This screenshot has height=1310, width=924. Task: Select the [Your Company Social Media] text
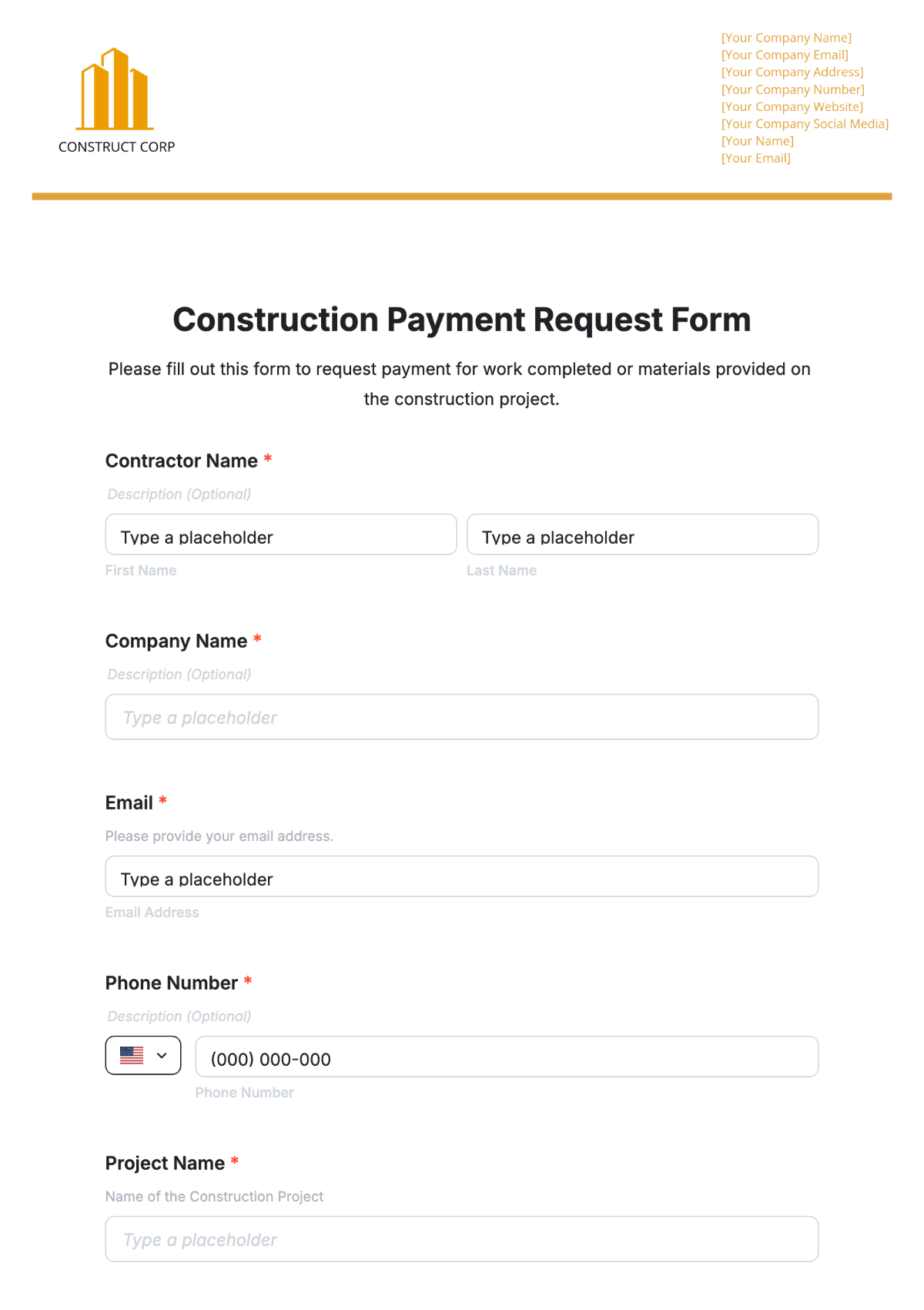point(805,123)
